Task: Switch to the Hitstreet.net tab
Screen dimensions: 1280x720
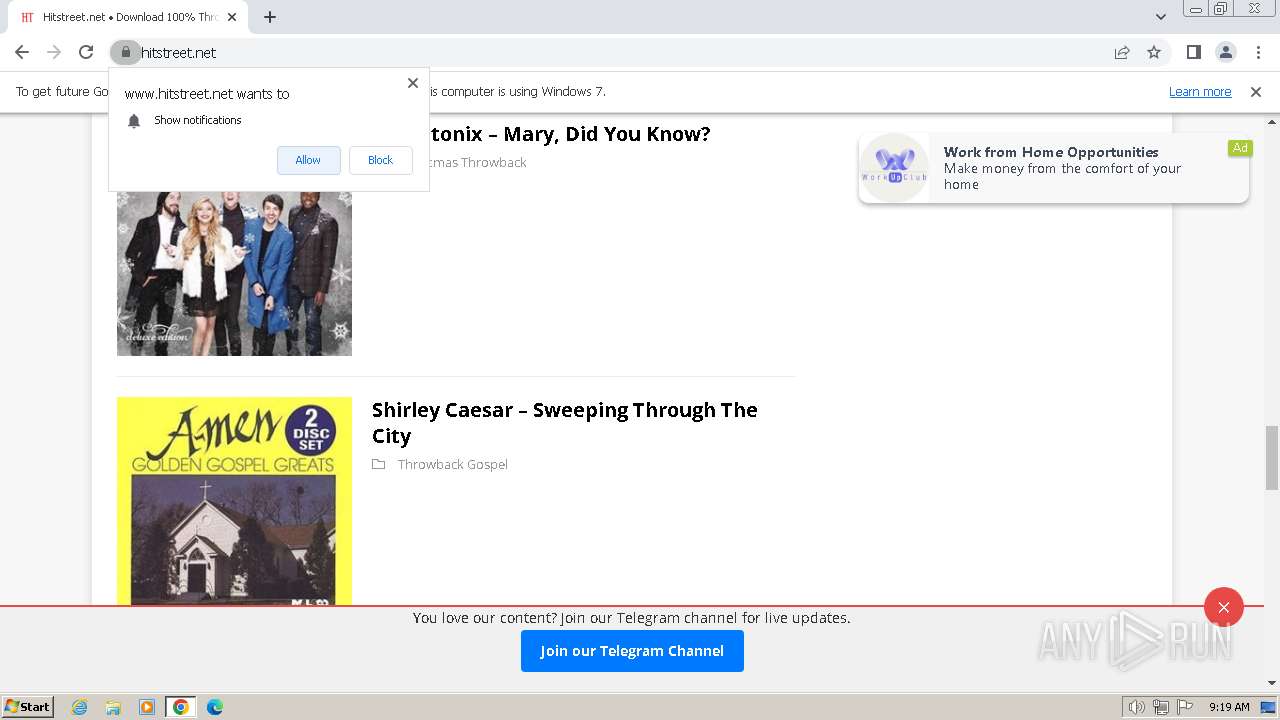Action: [x=128, y=17]
